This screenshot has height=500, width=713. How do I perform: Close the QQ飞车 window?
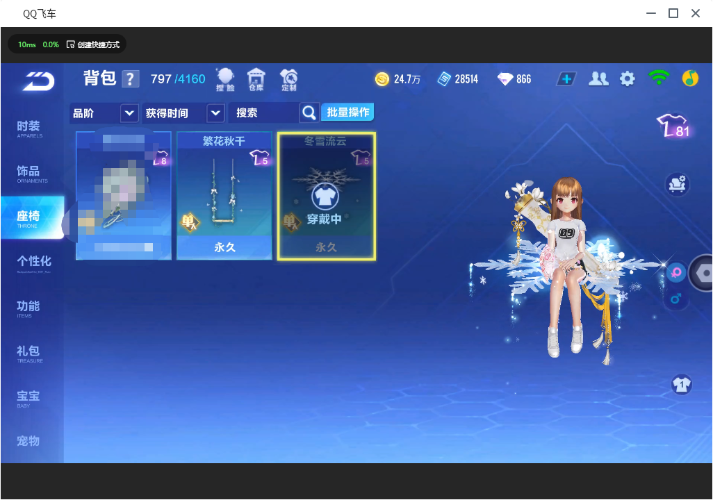[695, 14]
